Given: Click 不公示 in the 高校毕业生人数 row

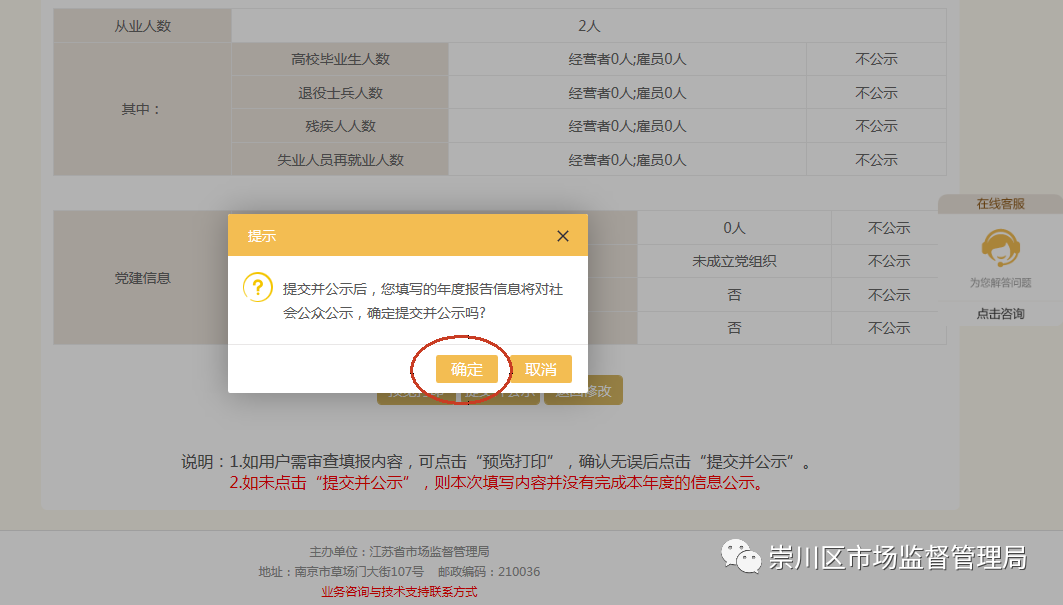Looking at the screenshot, I should [876, 59].
